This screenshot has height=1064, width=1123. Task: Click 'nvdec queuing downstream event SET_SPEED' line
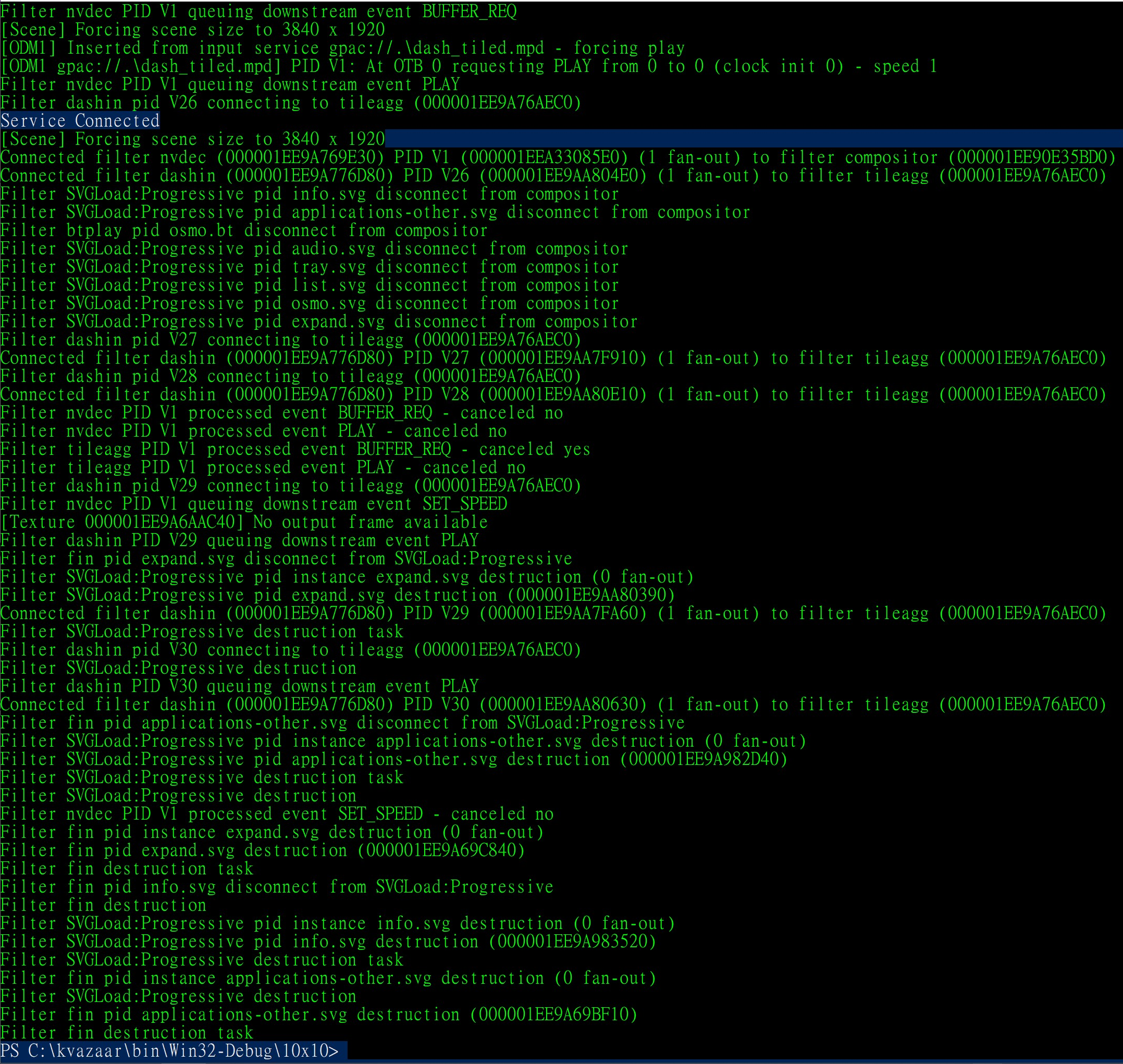254,504
